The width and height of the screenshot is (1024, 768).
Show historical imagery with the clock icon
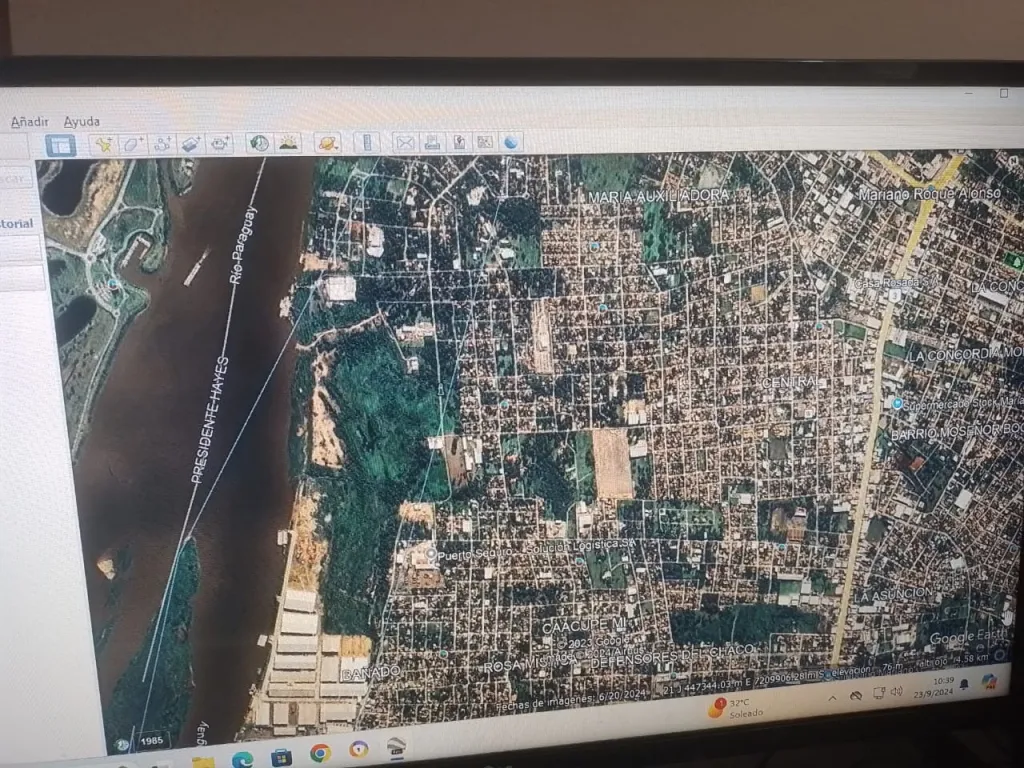(x=259, y=143)
